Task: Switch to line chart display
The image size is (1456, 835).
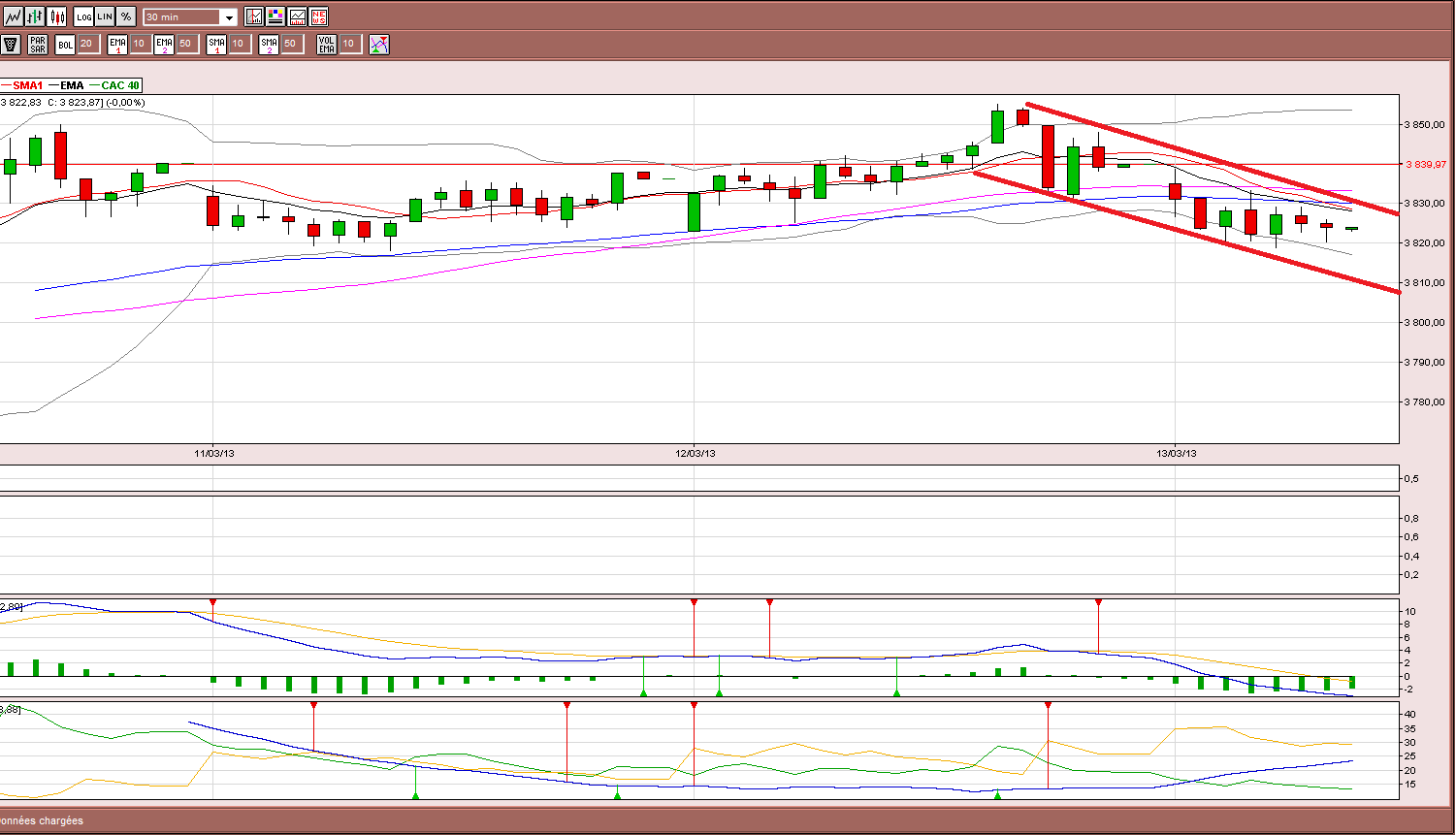Action: 14,16
